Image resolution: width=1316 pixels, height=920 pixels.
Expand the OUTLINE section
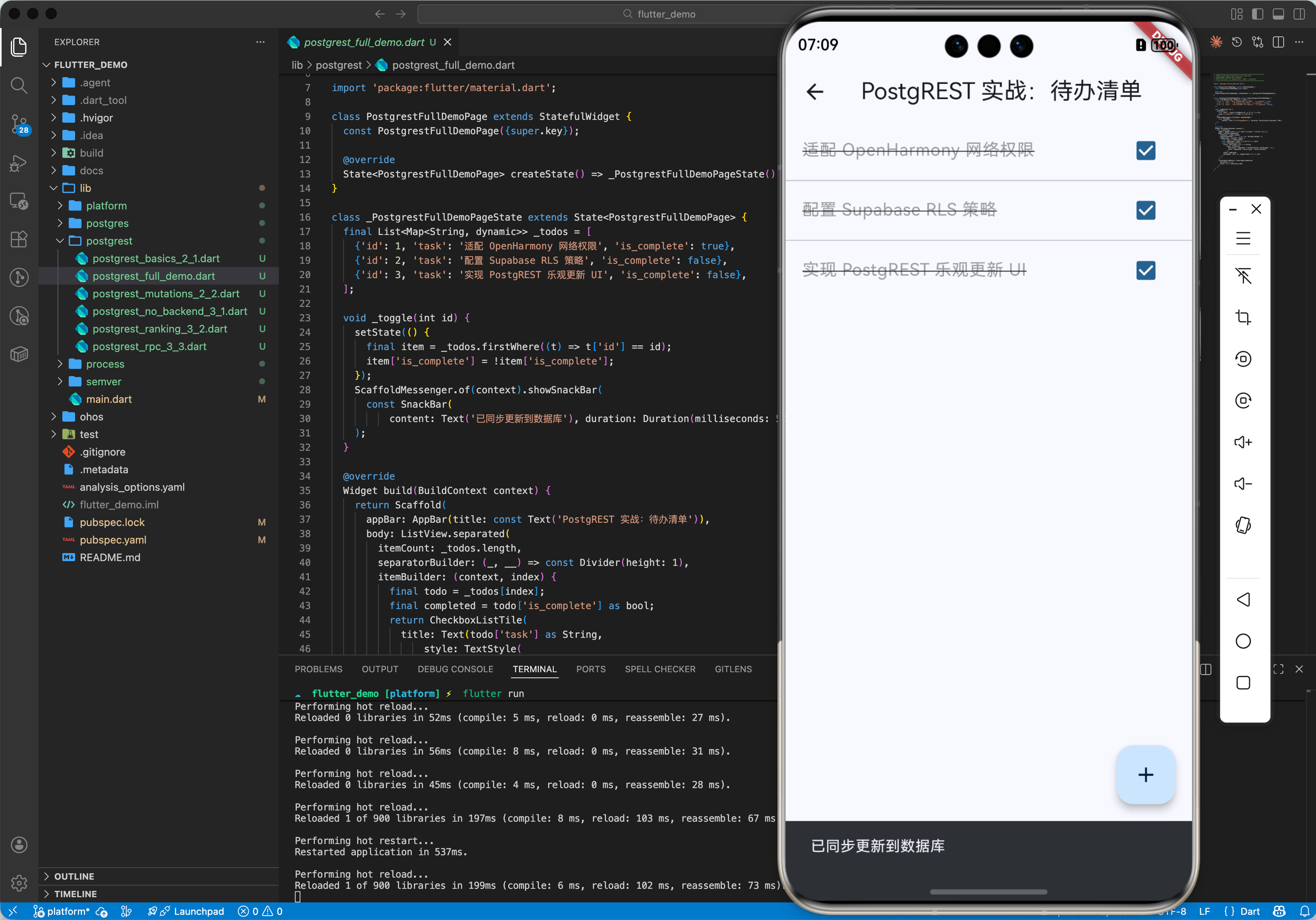click(x=74, y=876)
